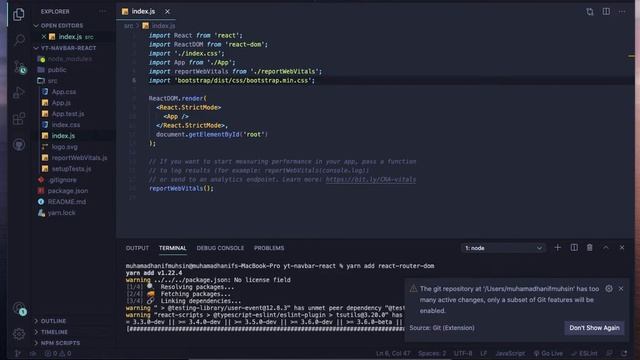Click Explorer more actions ellipsis
The height and width of the screenshot is (360, 640).
tap(102, 11)
